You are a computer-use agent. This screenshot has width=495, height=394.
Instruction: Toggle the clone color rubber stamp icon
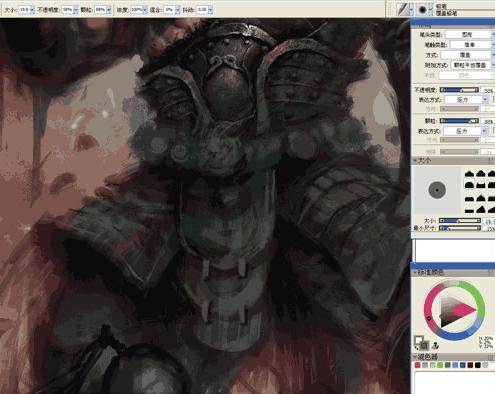click(x=435, y=345)
